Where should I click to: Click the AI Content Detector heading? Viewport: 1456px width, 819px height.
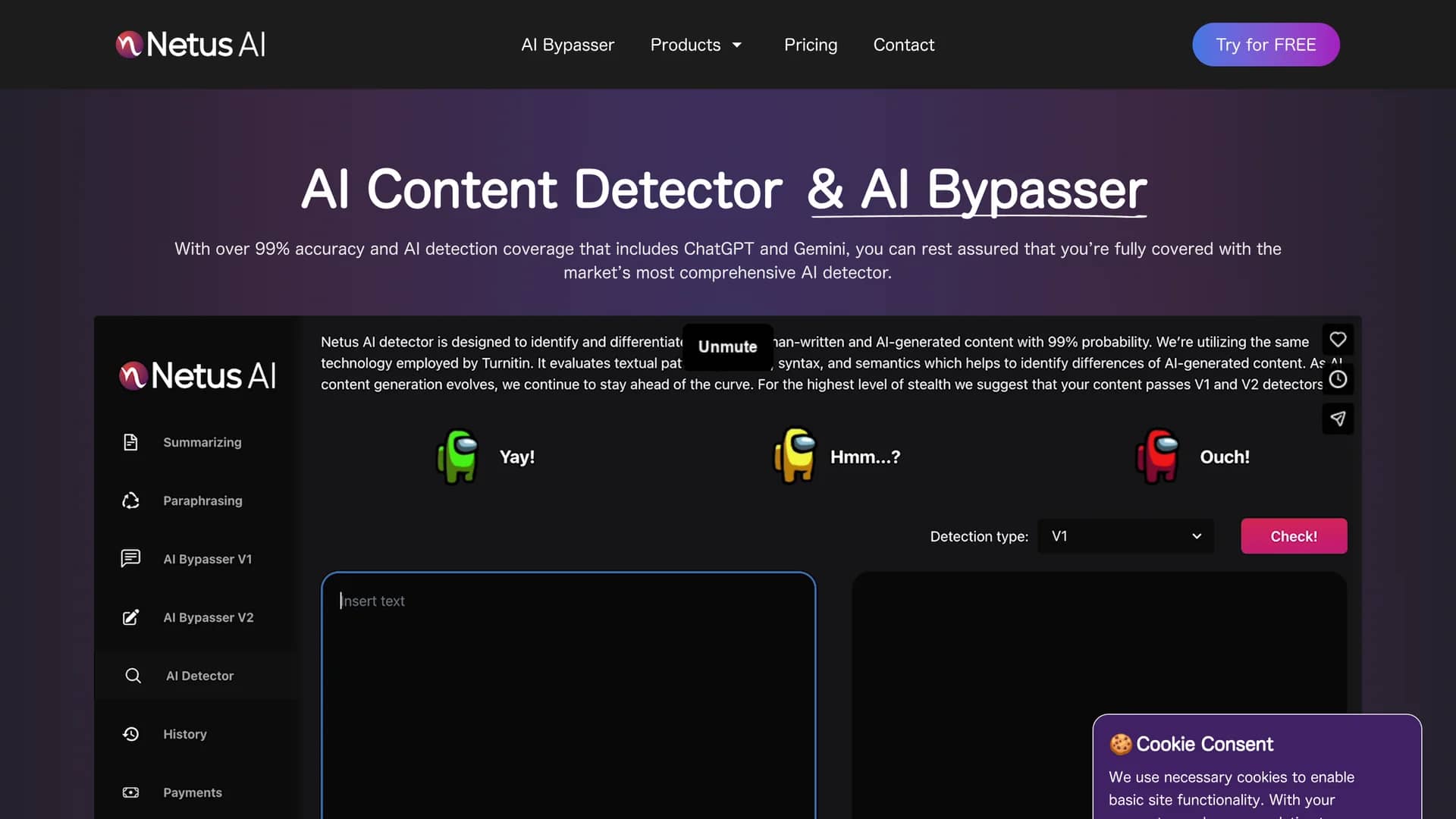coord(541,190)
